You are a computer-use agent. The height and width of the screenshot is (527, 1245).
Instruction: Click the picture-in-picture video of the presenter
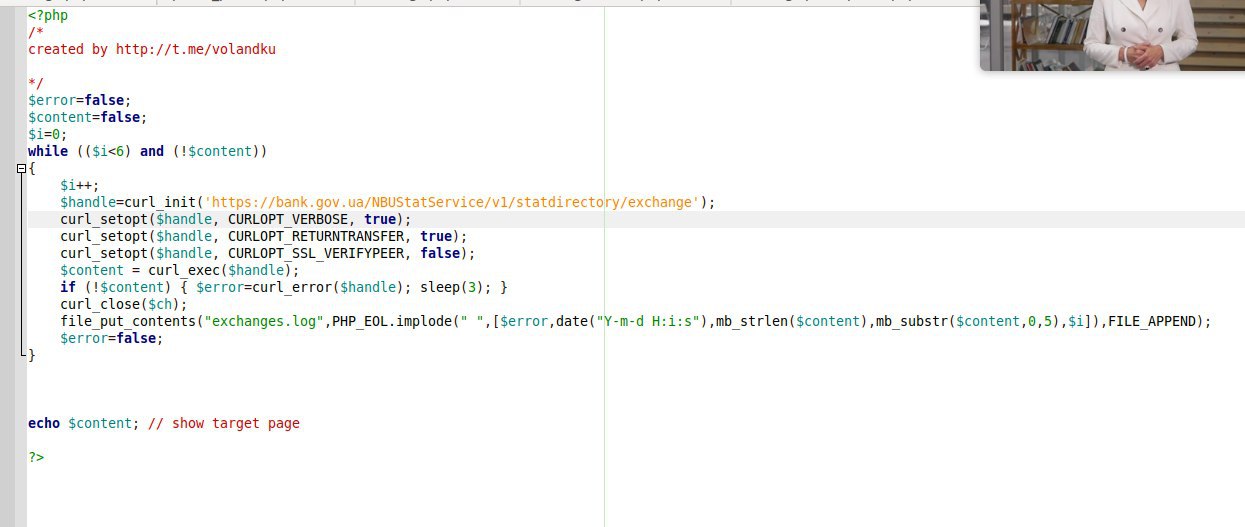[1112, 35]
